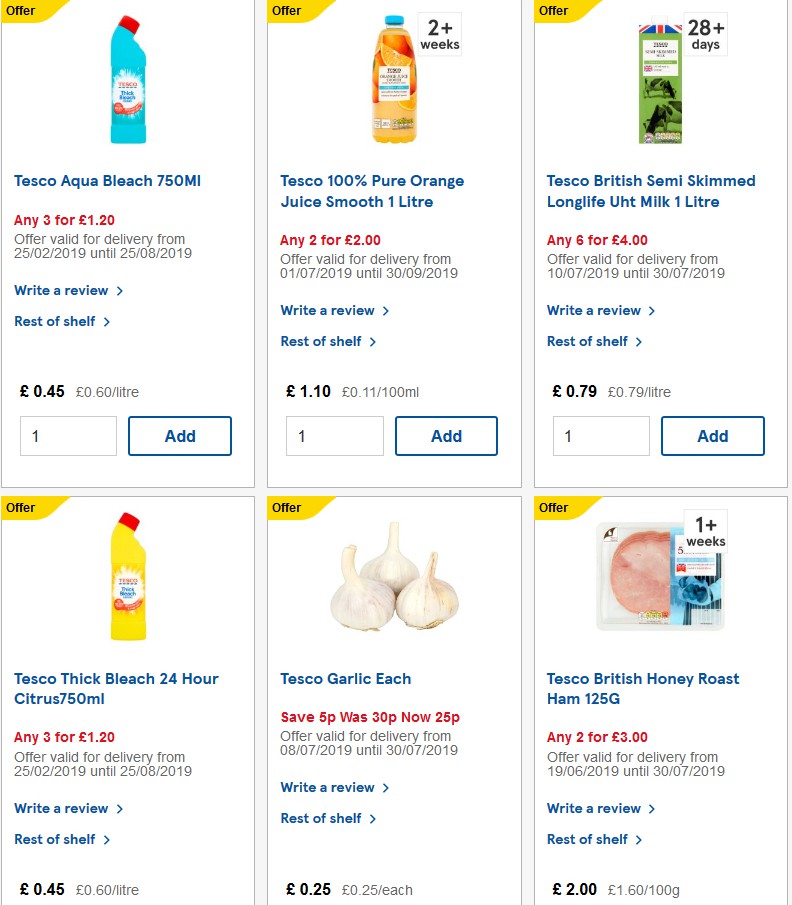This screenshot has width=792, height=905.
Task: Click the Offer flag on Tesco Aqua Bleach
Action: click(x=20, y=11)
